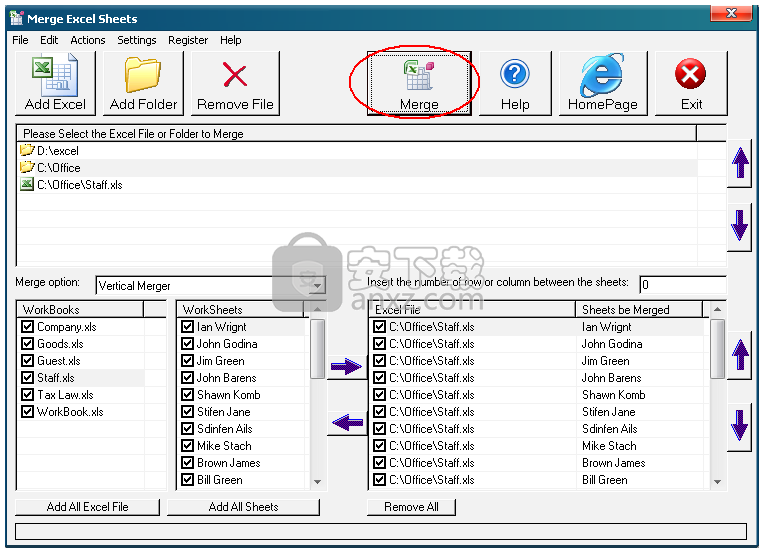
Task: Open the Help menu
Action: click(231, 40)
